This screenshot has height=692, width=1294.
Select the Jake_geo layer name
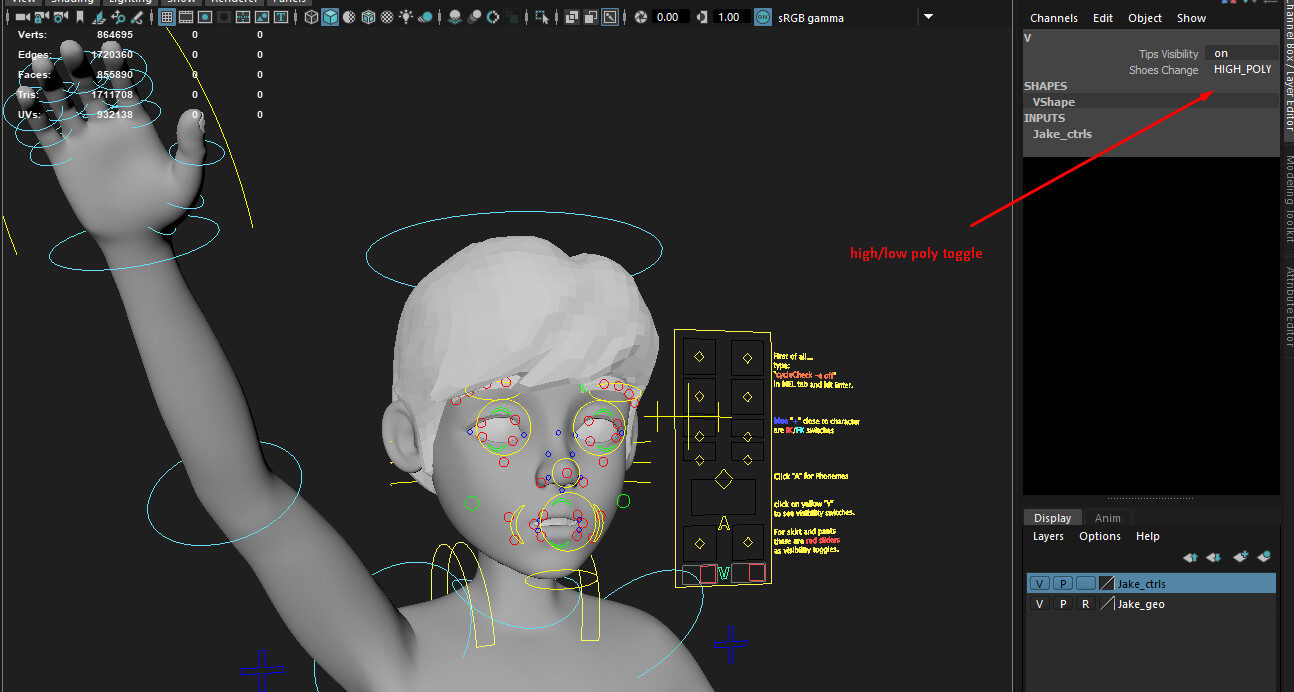point(1141,604)
